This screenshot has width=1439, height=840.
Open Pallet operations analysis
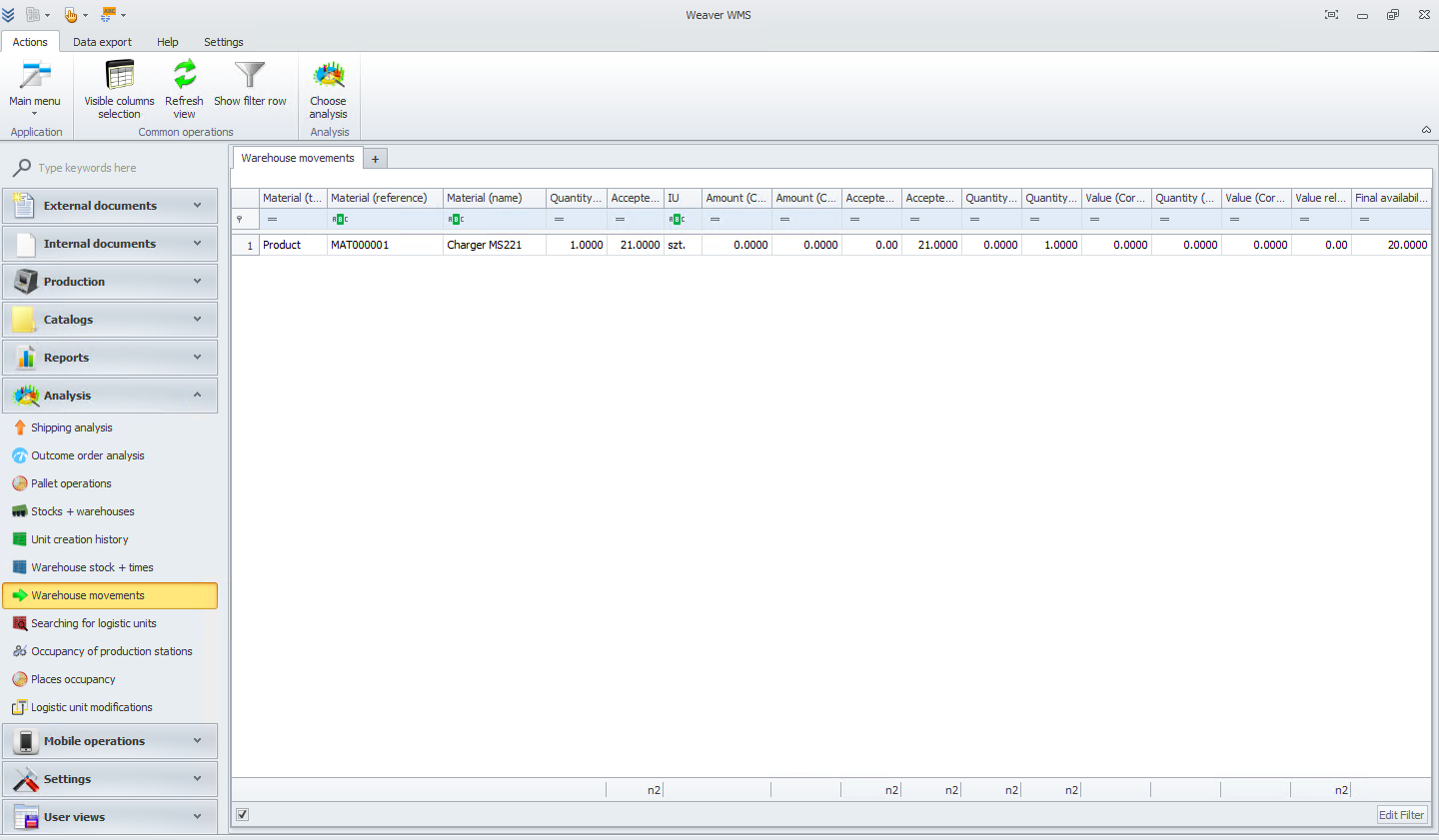(71, 483)
